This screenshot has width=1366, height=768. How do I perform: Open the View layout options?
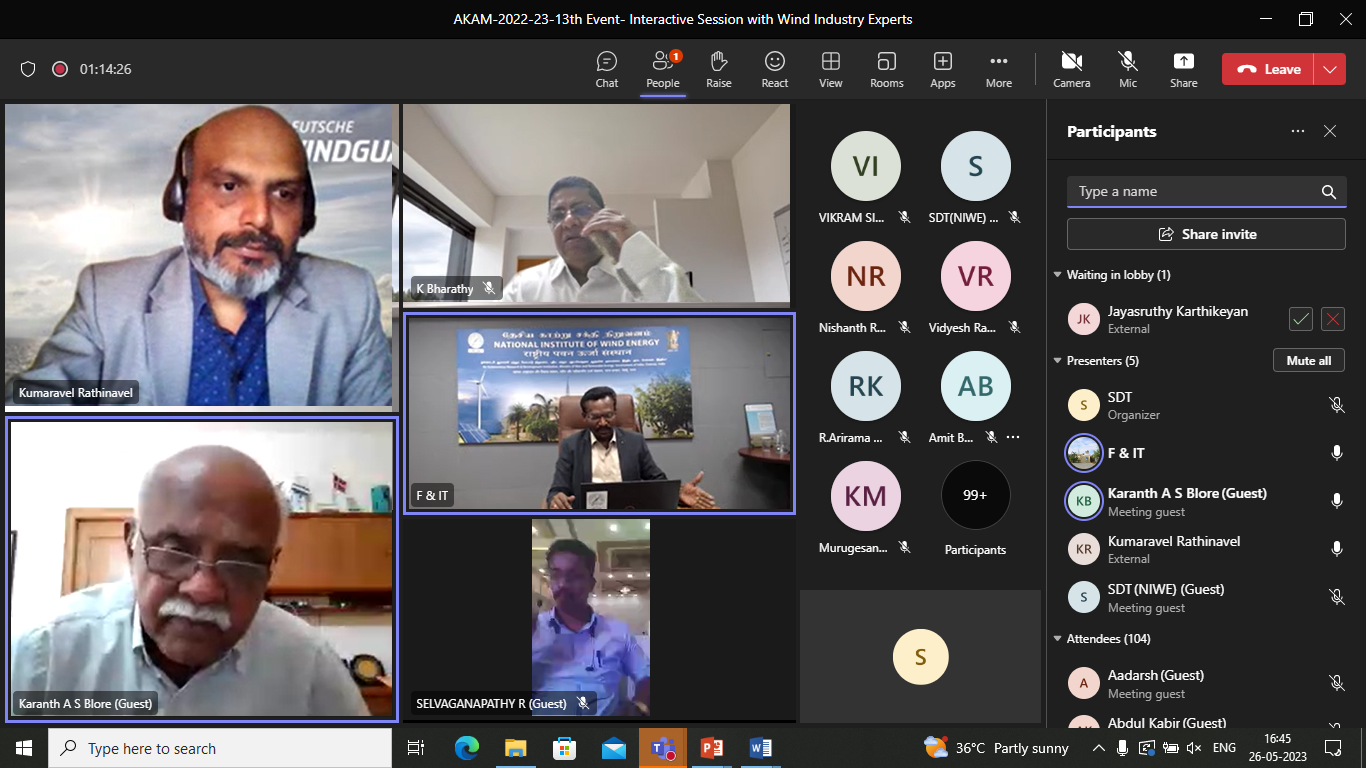830,70
